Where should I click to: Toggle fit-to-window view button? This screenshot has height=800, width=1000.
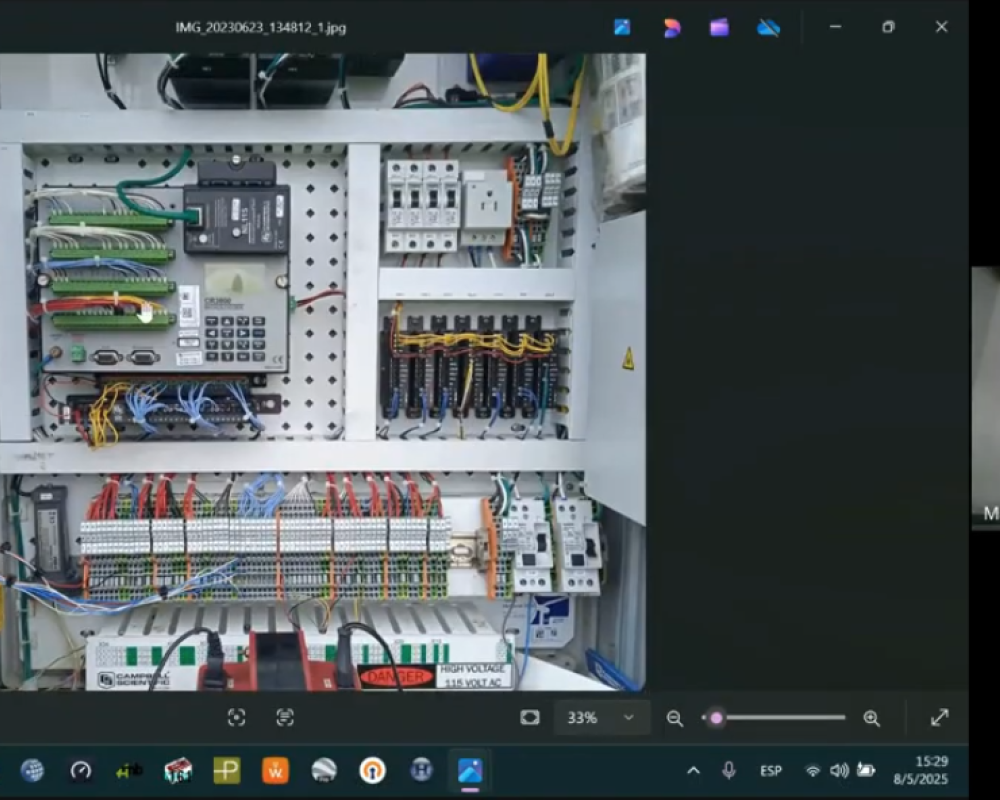pyautogui.click(x=530, y=717)
